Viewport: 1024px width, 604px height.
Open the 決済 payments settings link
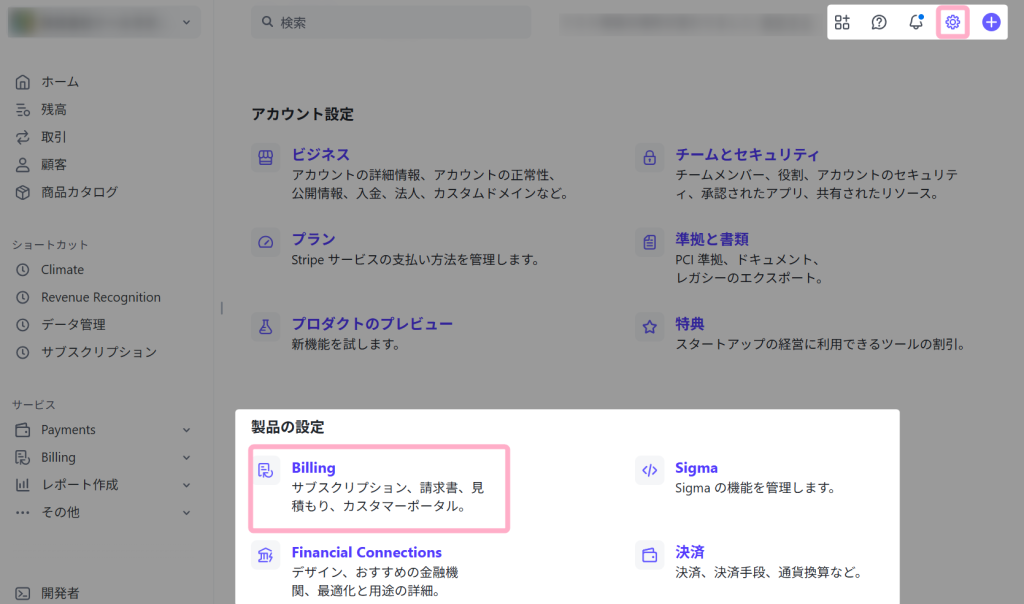[x=690, y=552]
